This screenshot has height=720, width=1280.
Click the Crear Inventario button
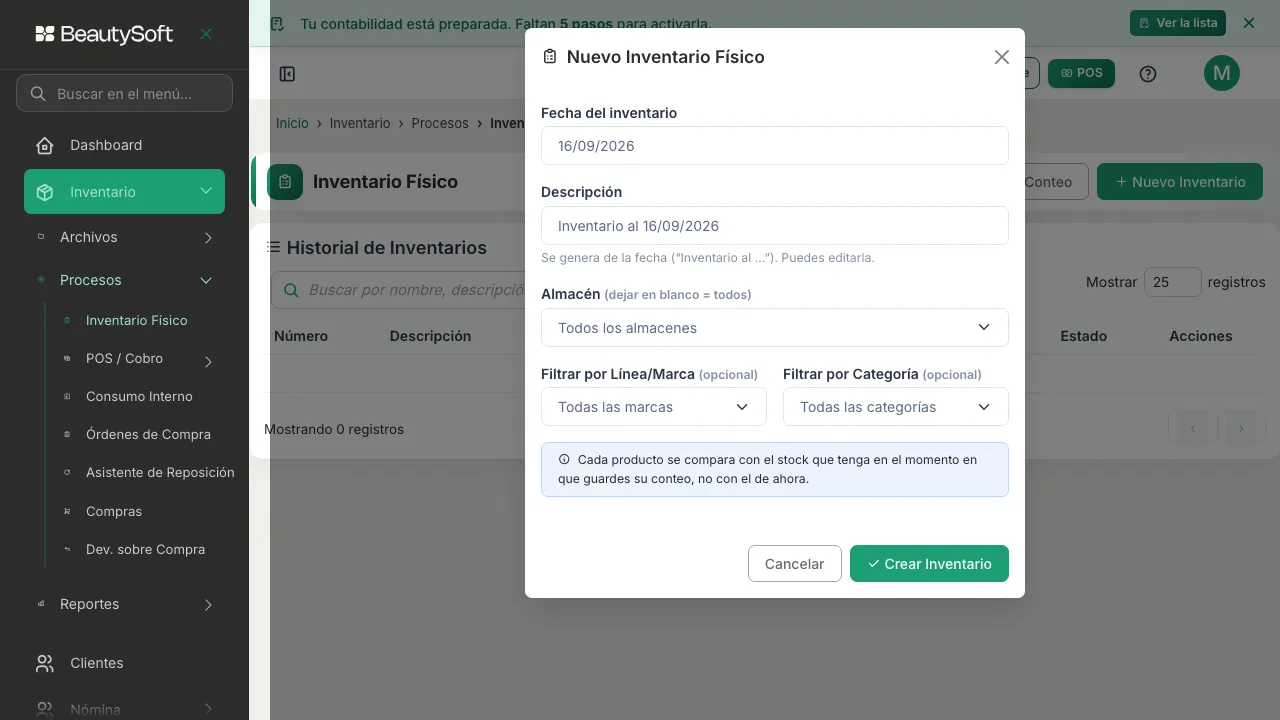929,564
